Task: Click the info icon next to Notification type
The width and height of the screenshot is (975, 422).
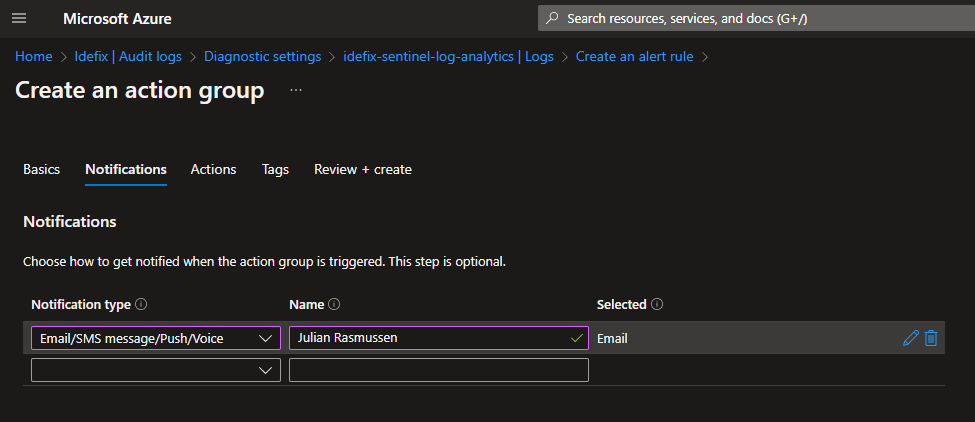Action: tap(141, 305)
